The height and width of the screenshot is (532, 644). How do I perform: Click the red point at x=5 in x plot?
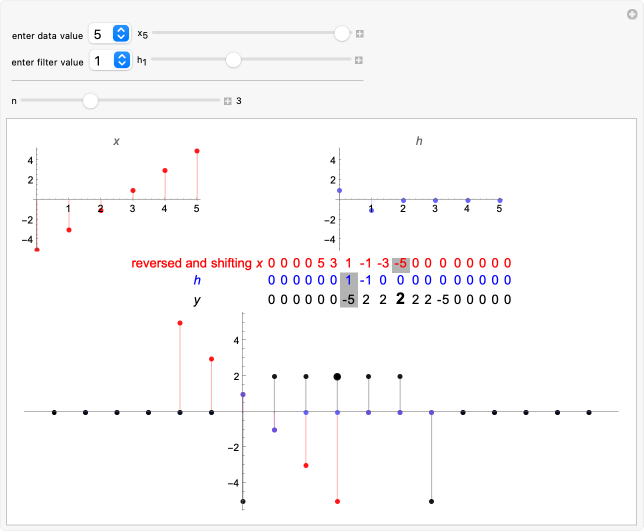click(x=197, y=151)
